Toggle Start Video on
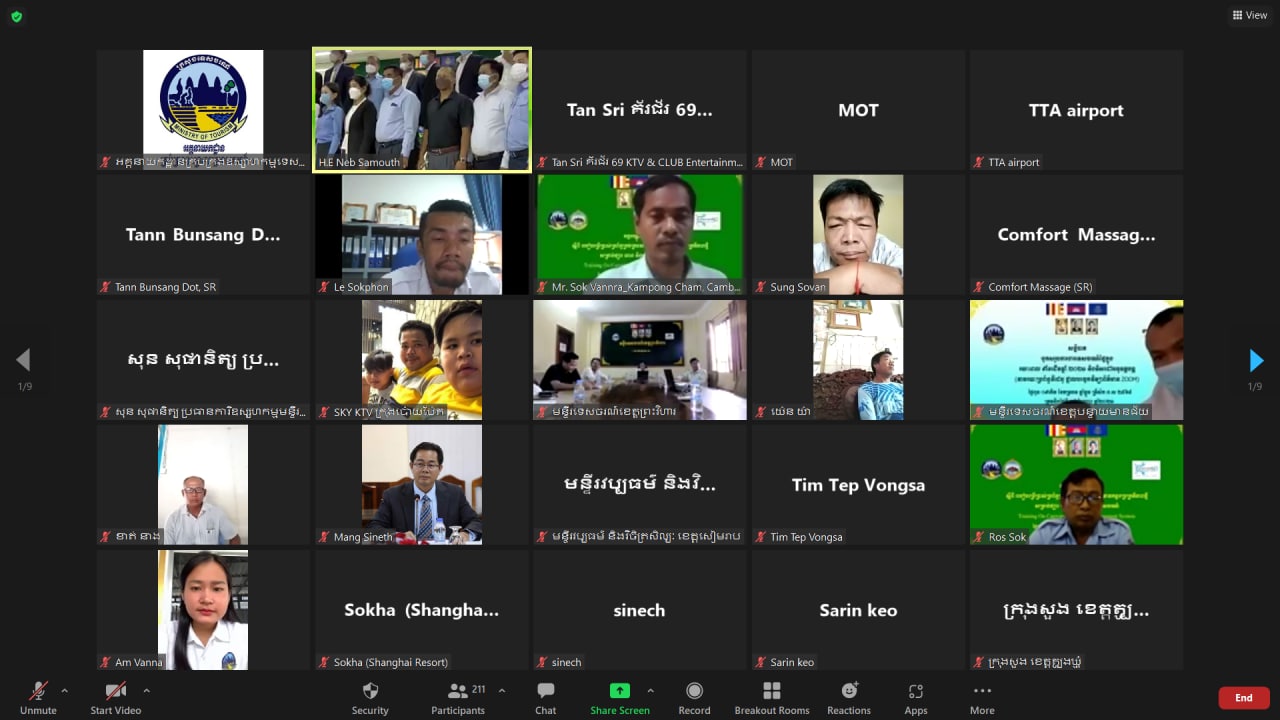 click(x=116, y=691)
